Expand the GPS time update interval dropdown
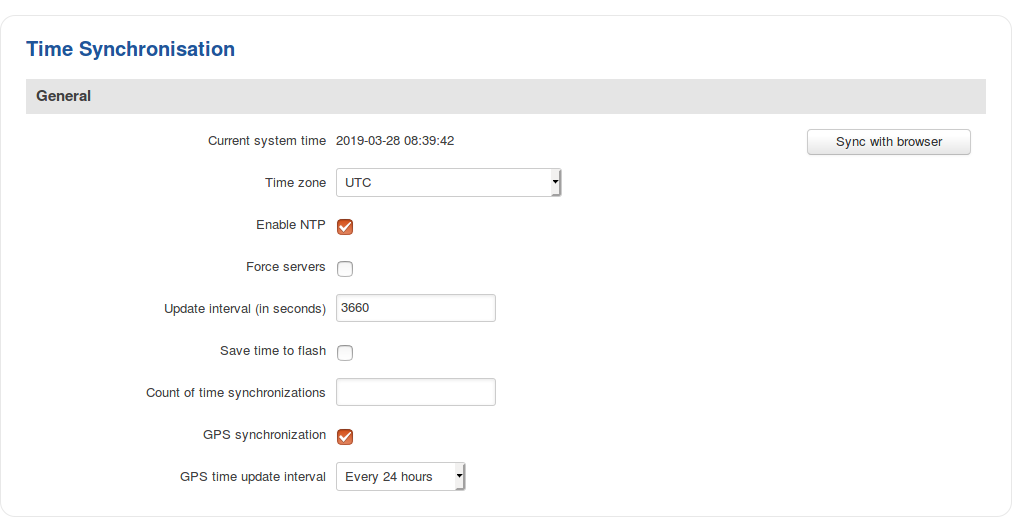The width and height of the screenshot is (1012, 532). (x=400, y=477)
